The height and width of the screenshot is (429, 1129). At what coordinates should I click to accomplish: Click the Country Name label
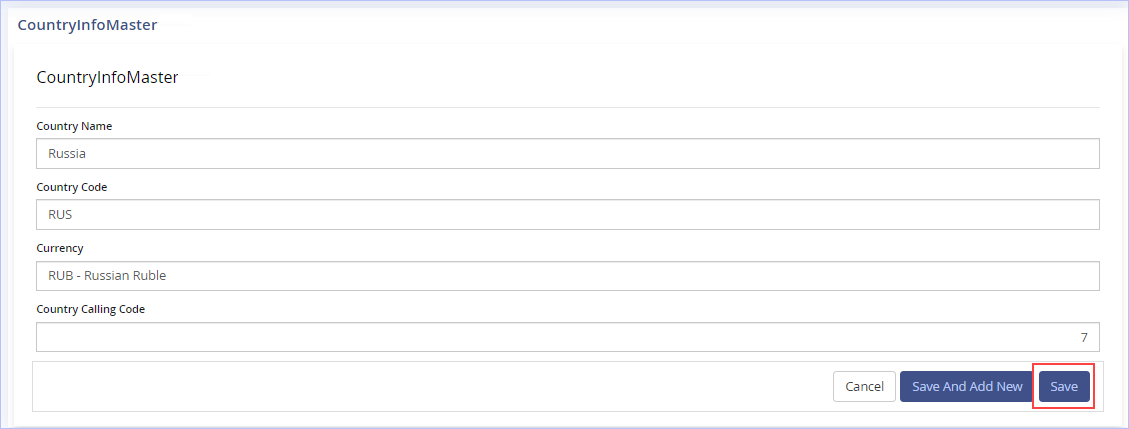(x=74, y=126)
